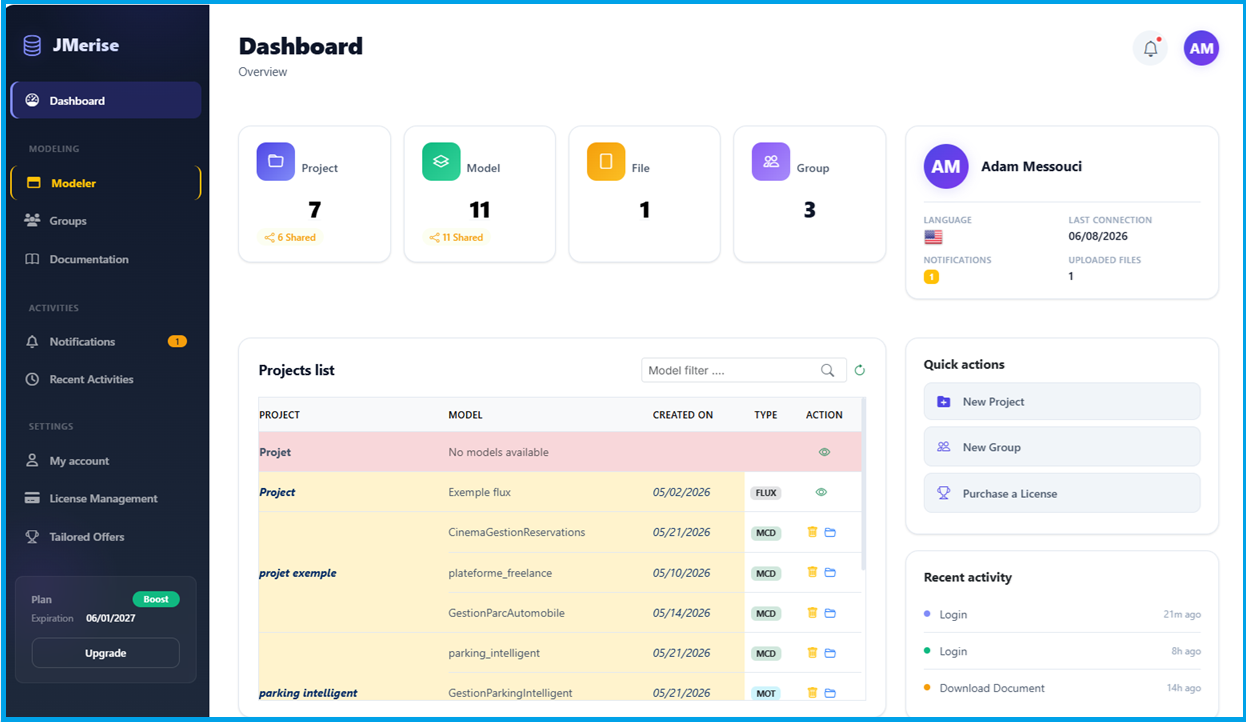Open Modeler in the sidebar
Viewport: 1246px width, 722px height.
(106, 183)
